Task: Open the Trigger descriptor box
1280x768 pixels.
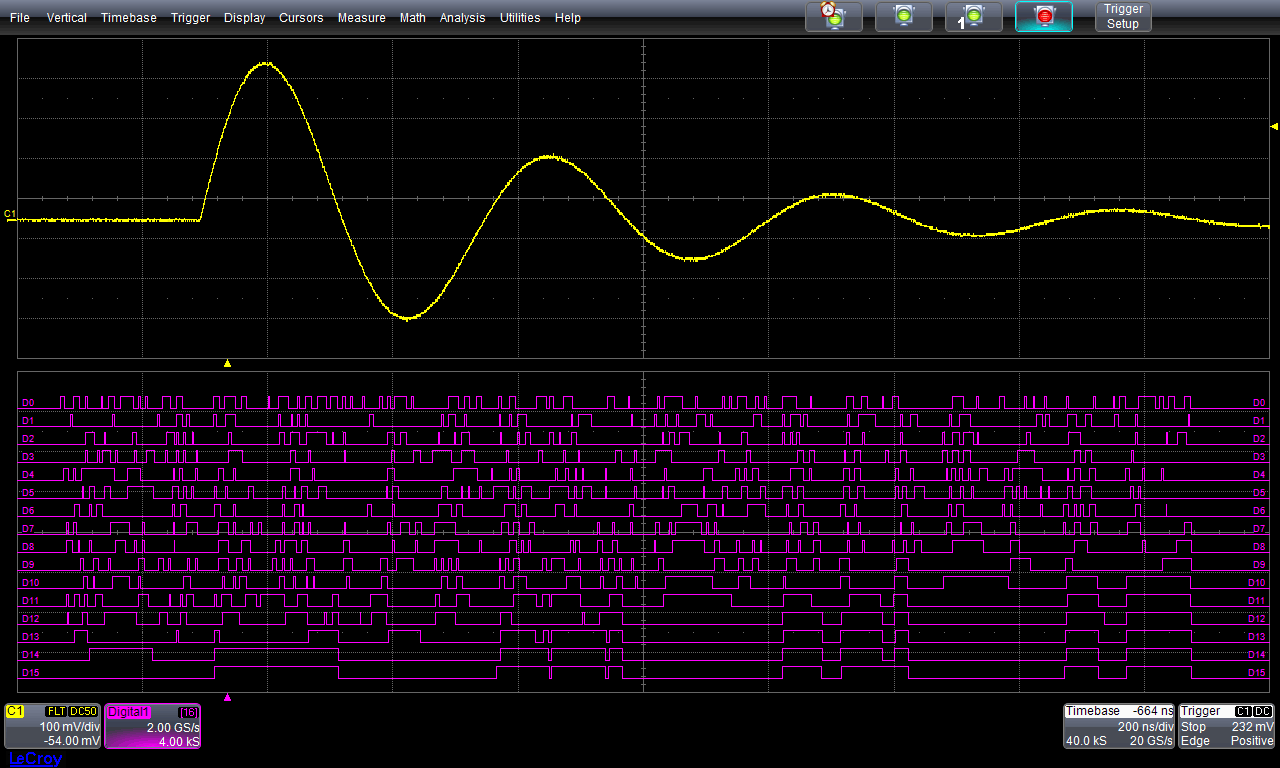Action: (x=1227, y=726)
